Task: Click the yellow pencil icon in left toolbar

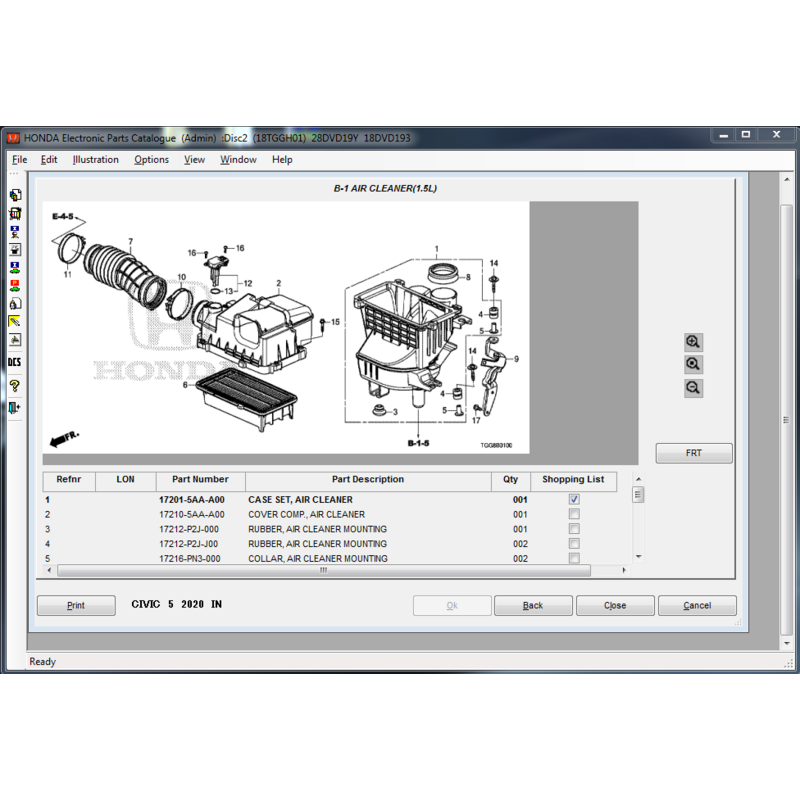Action: tap(15, 321)
